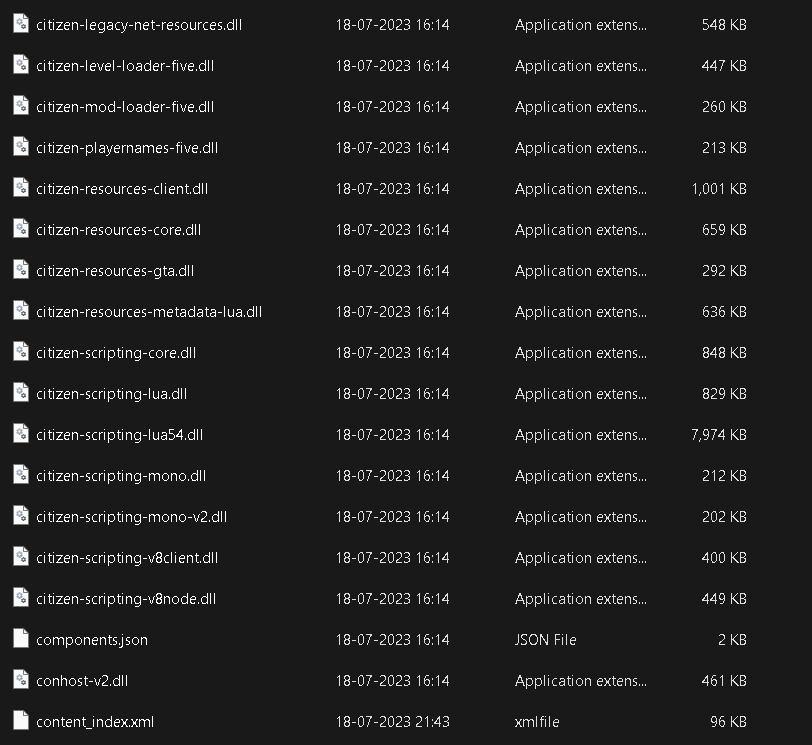812x745 pixels.
Task: Select the citizen-scripting-mono-v2.dll filename
Action: point(132,517)
